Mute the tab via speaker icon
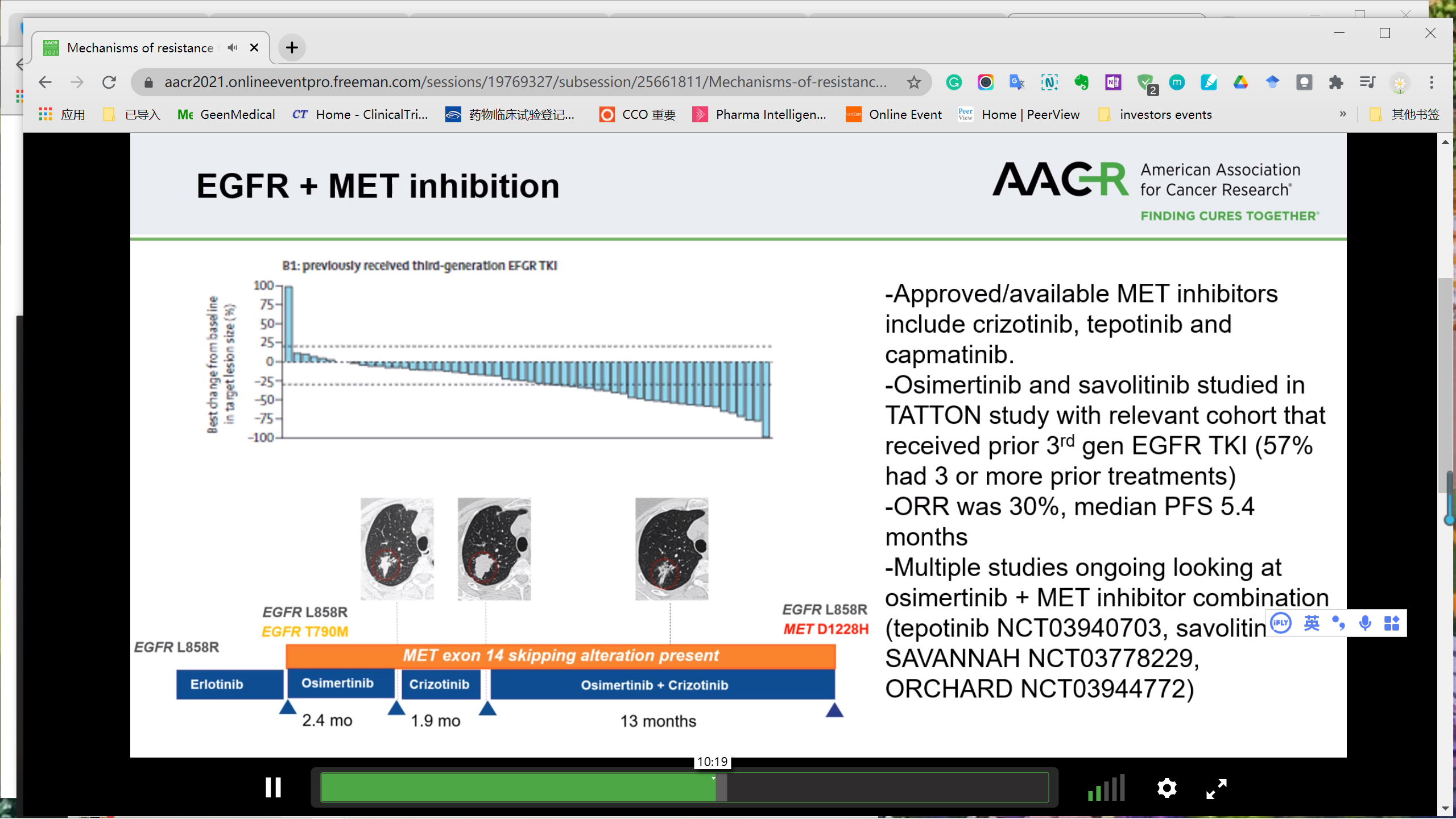 pyautogui.click(x=232, y=48)
